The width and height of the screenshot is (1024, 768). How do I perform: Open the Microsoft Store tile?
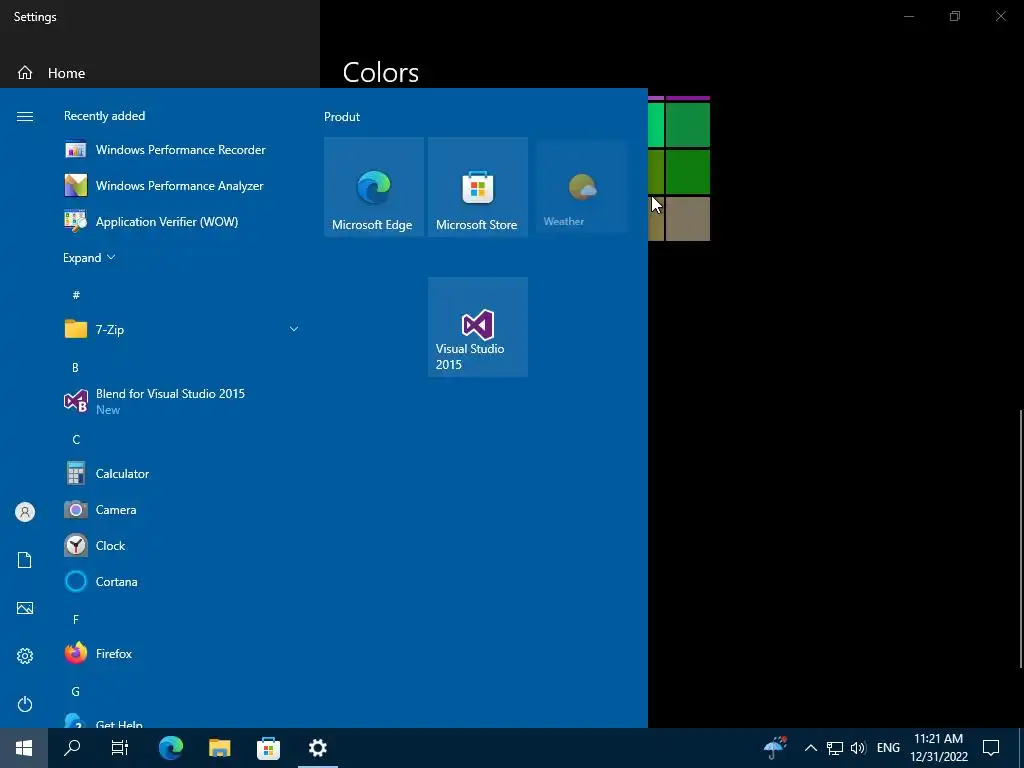click(x=477, y=187)
